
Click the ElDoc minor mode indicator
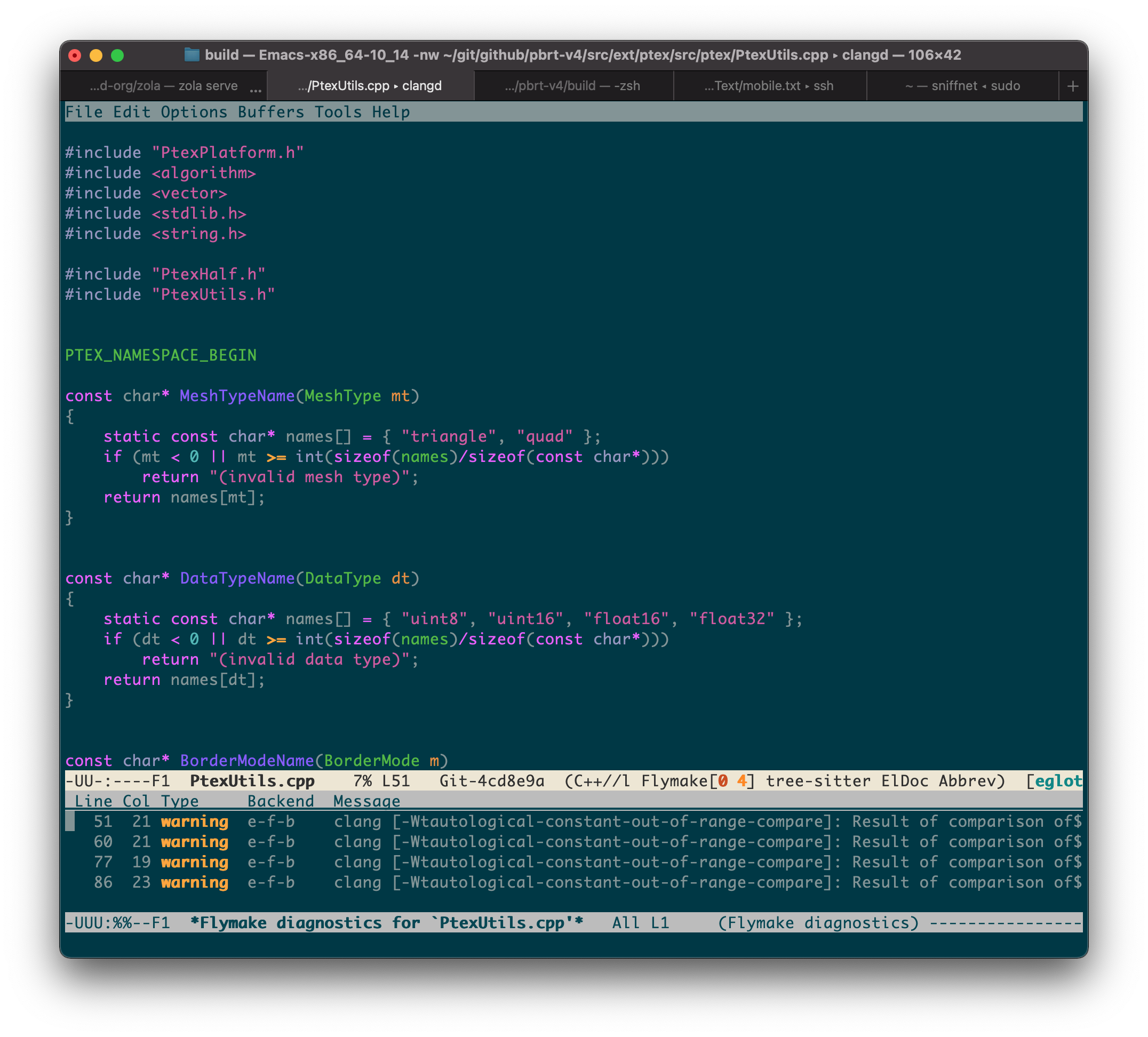pyautogui.click(x=905, y=781)
